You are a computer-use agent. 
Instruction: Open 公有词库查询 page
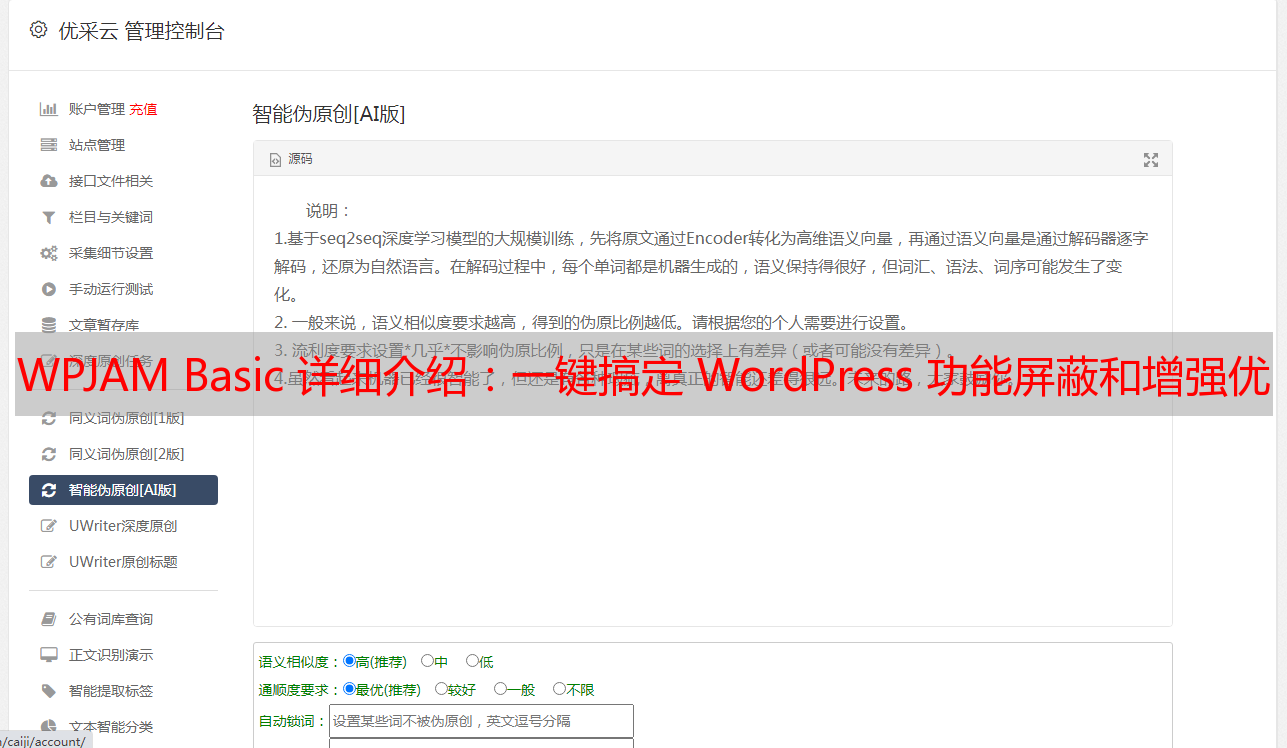111,619
